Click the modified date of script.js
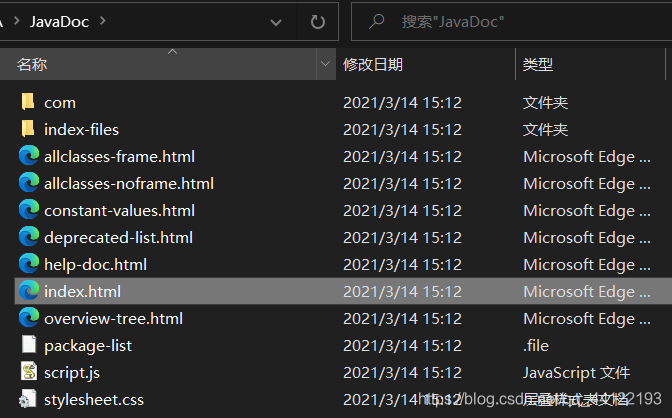This screenshot has width=672, height=418. pyautogui.click(x=402, y=373)
